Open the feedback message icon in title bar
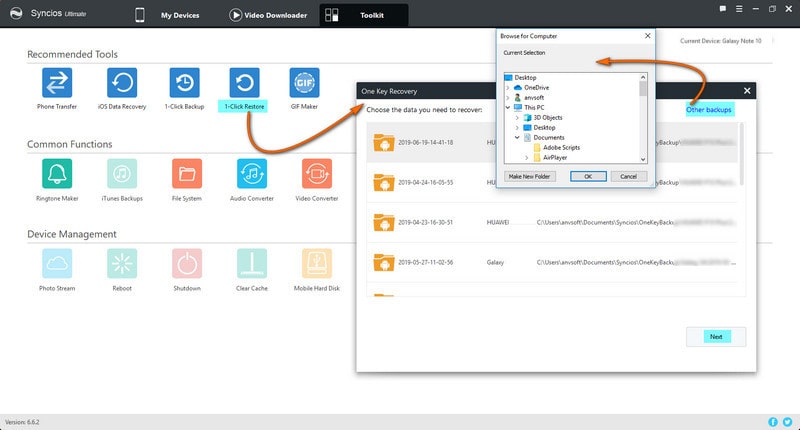Viewport: 800px width, 430px height. [x=723, y=9]
